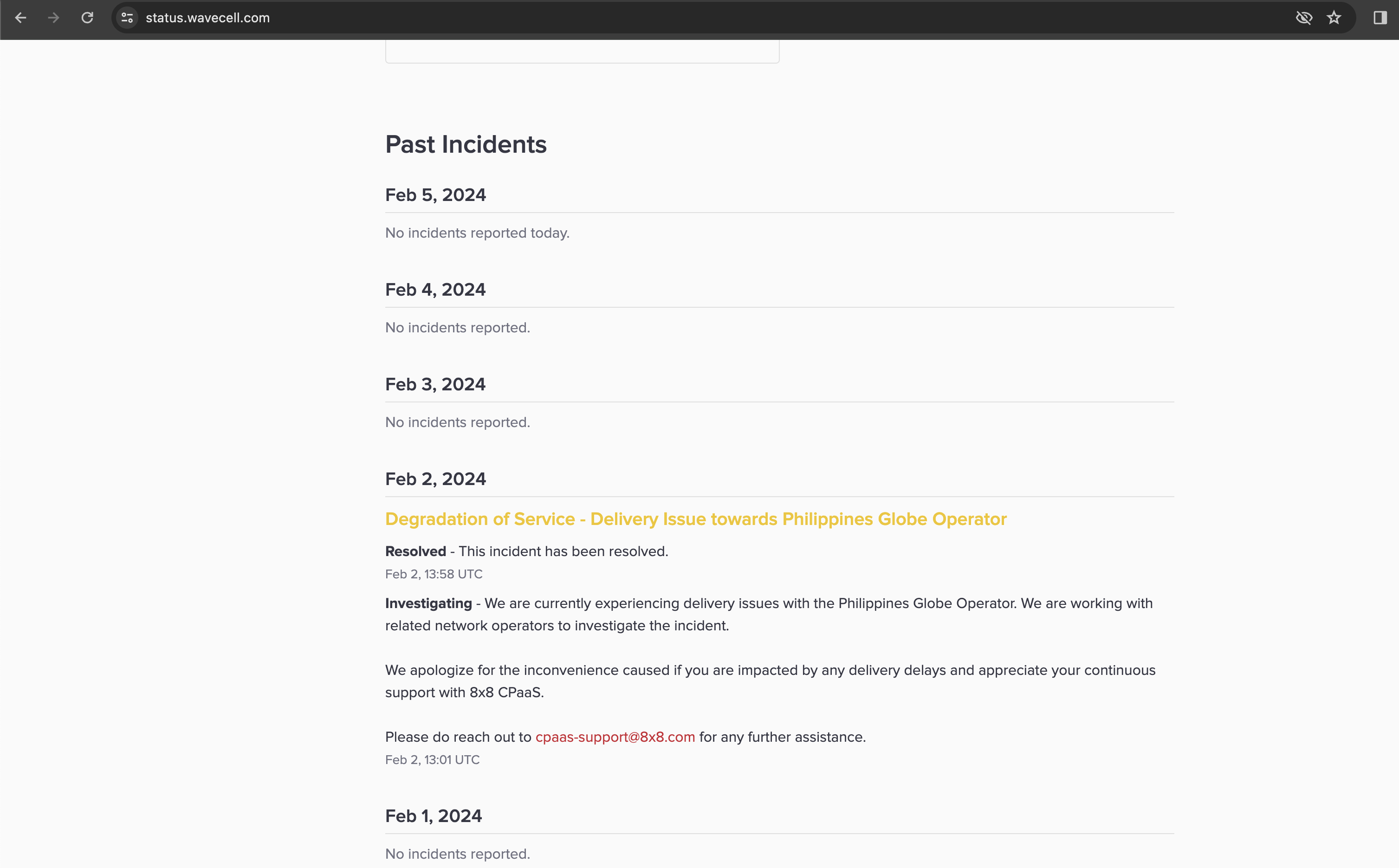
Task: Open the browser side panel icon
Action: click(x=1380, y=18)
